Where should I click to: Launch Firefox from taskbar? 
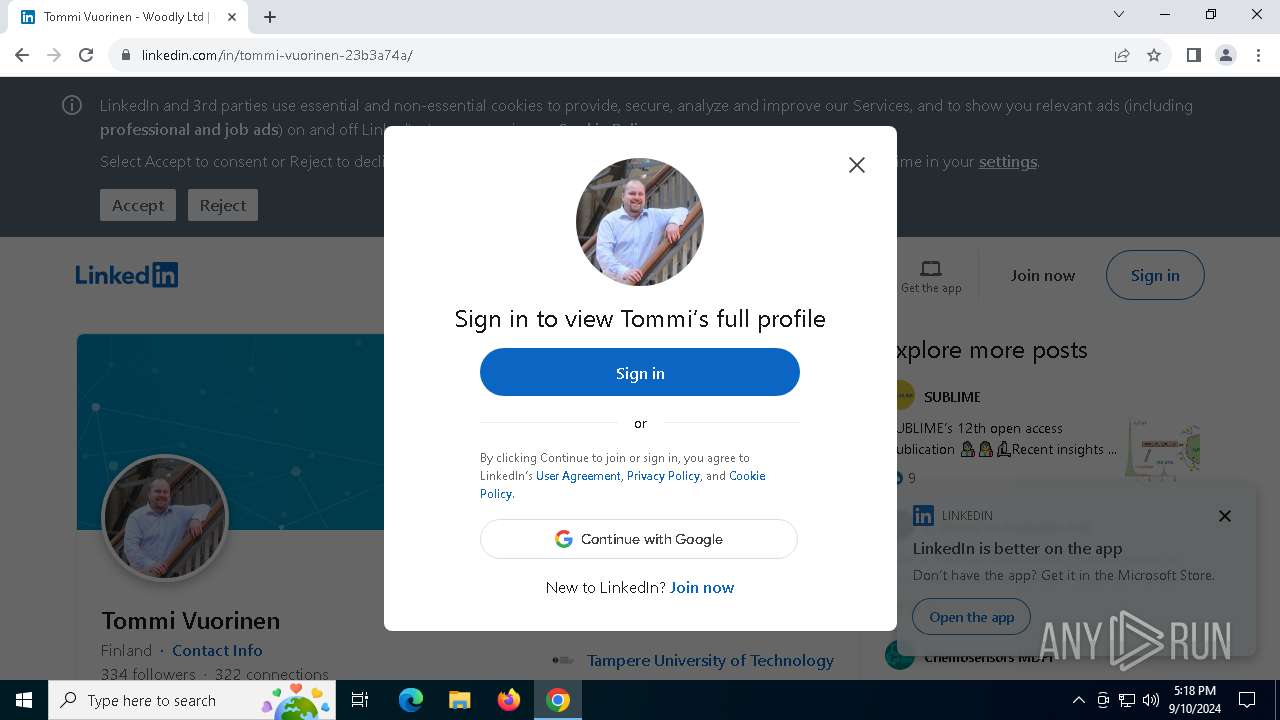[x=509, y=700]
